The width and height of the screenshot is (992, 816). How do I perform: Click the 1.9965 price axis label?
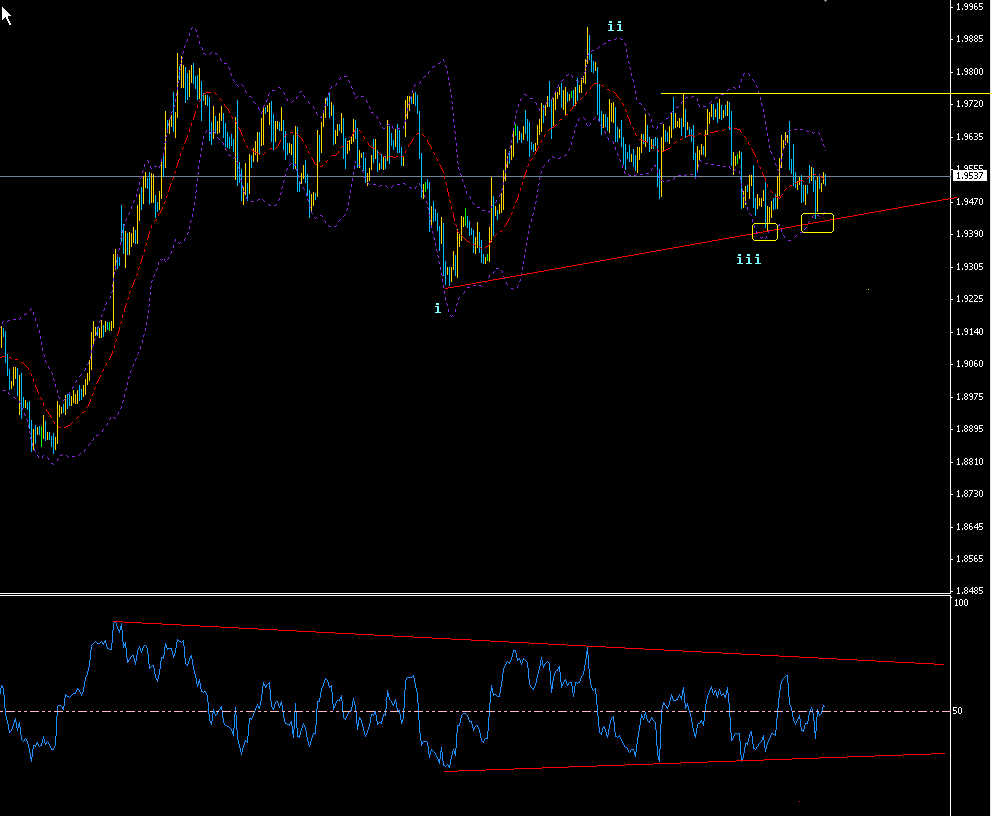pos(969,7)
